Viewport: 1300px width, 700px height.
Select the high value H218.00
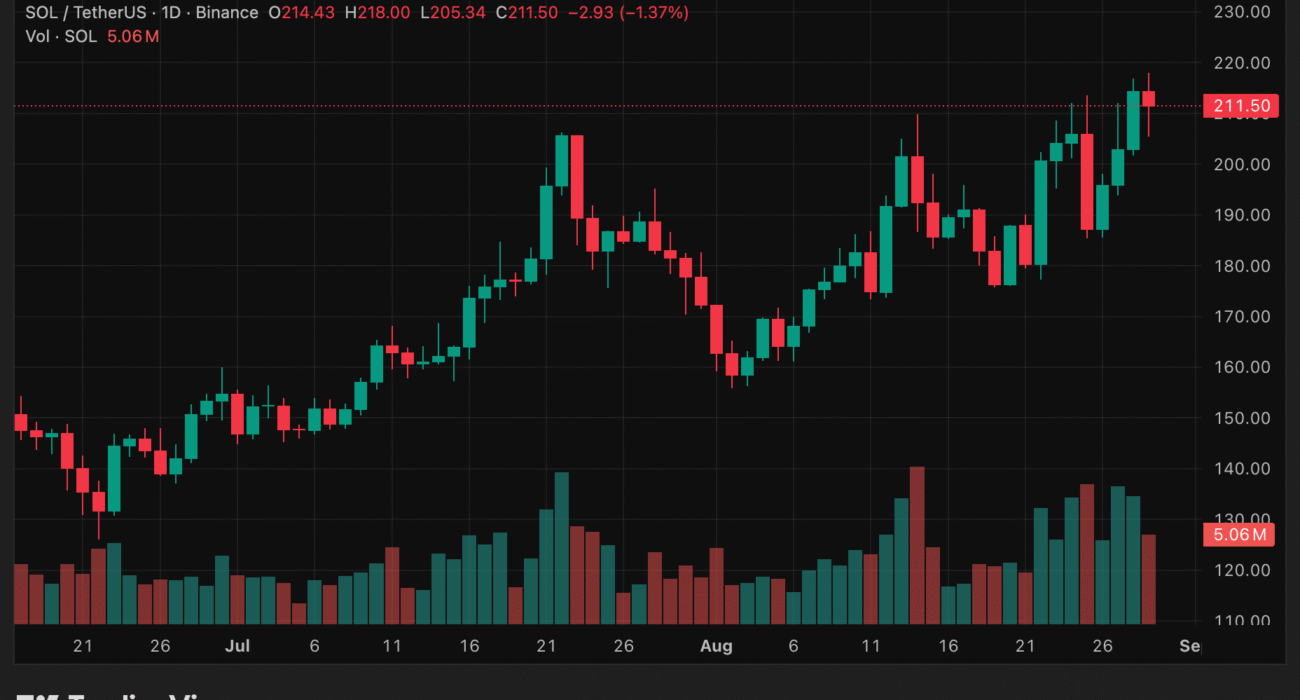point(376,13)
